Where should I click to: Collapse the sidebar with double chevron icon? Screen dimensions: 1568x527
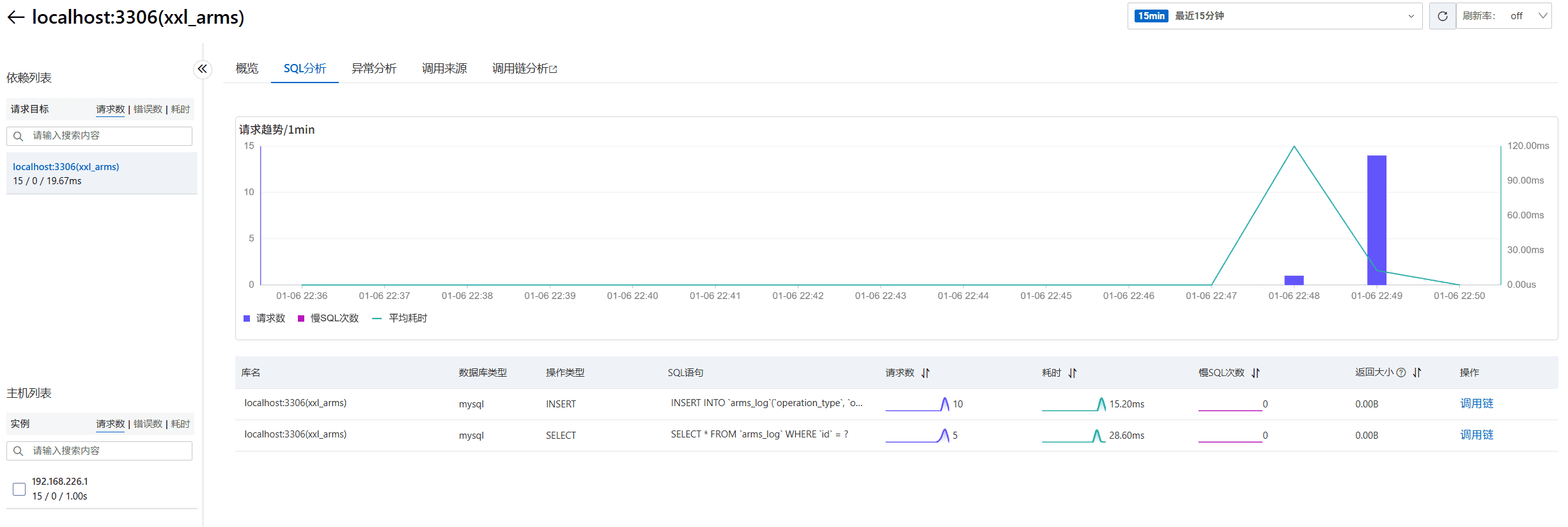click(x=202, y=69)
